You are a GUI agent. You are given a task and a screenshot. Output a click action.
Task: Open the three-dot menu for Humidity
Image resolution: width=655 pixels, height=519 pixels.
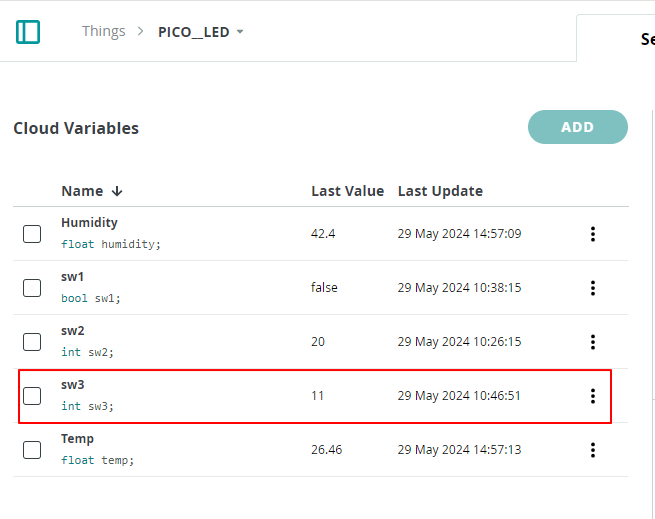click(x=593, y=234)
